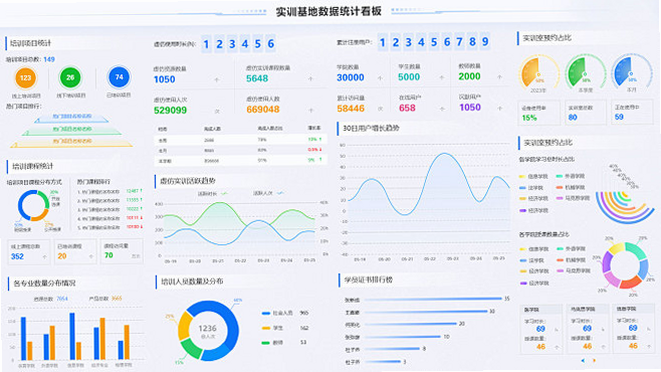Viewport: 661px width, 372px height.
Task: Click the orange 3665 total value
Action: 117,298
